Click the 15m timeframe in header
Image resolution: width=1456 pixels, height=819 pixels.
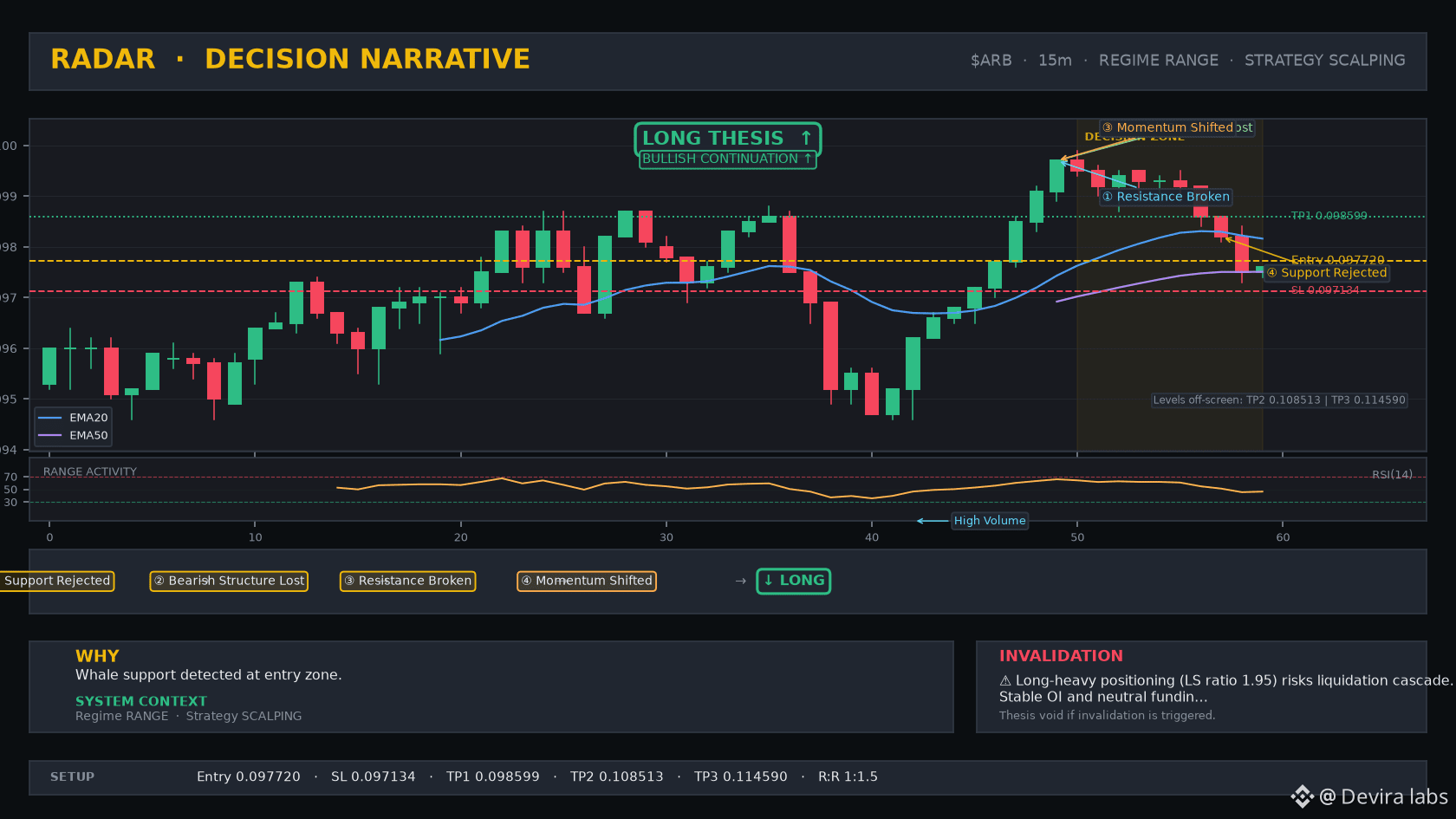point(1055,61)
